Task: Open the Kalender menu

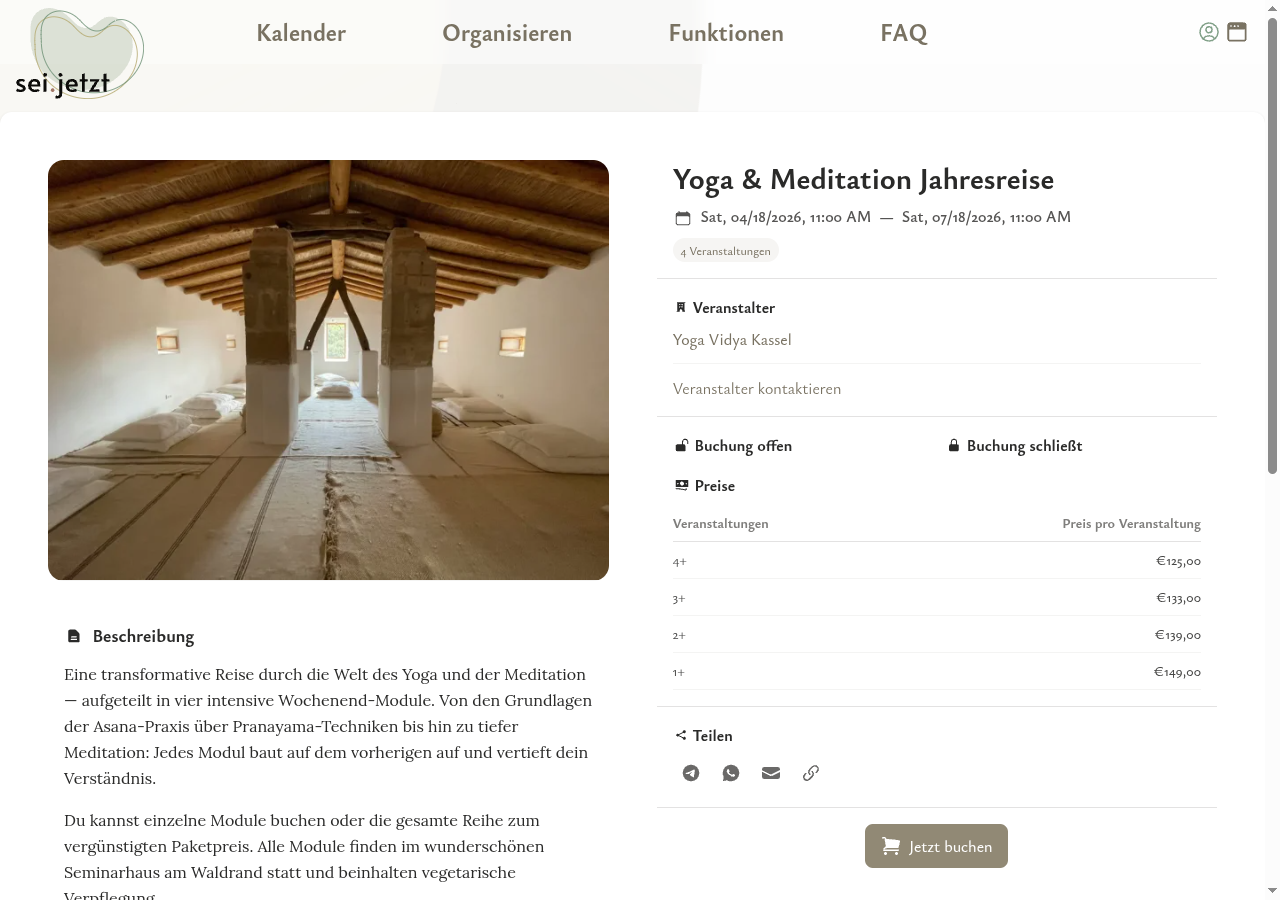Action: pos(301,33)
